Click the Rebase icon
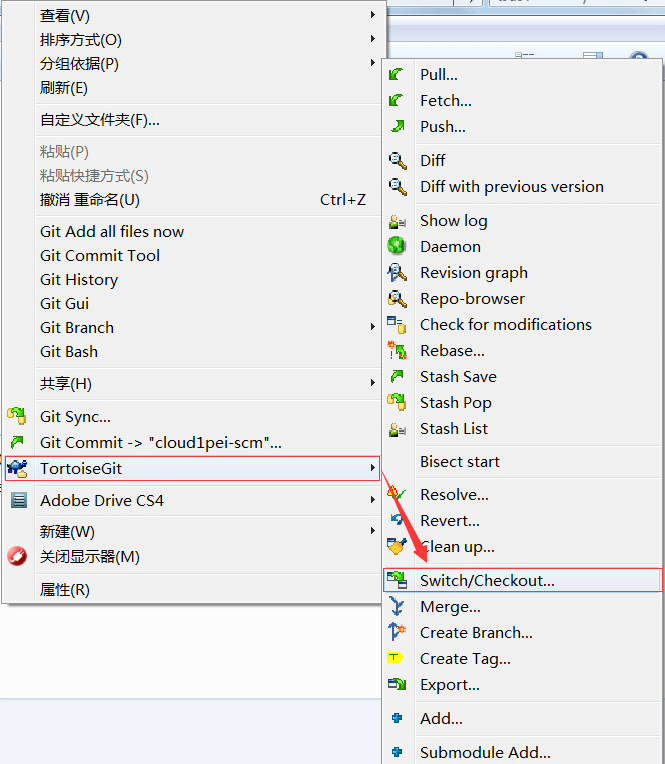Image resolution: width=665 pixels, height=764 pixels. pos(397,350)
